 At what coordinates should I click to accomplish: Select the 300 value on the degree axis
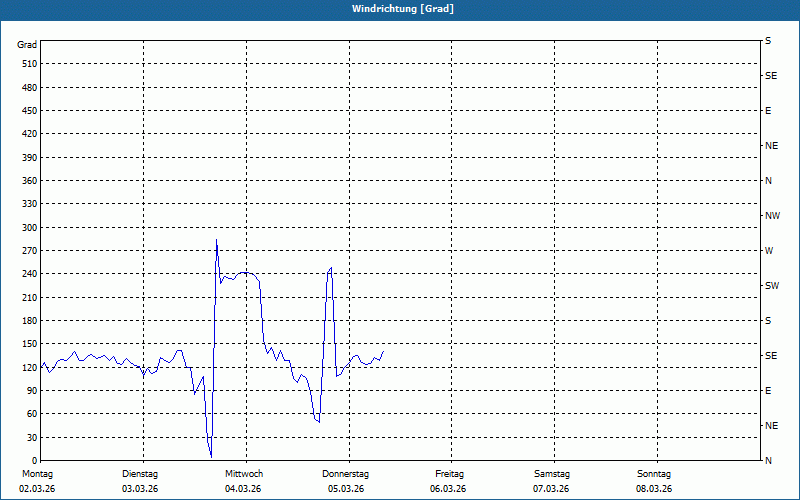tap(30, 228)
